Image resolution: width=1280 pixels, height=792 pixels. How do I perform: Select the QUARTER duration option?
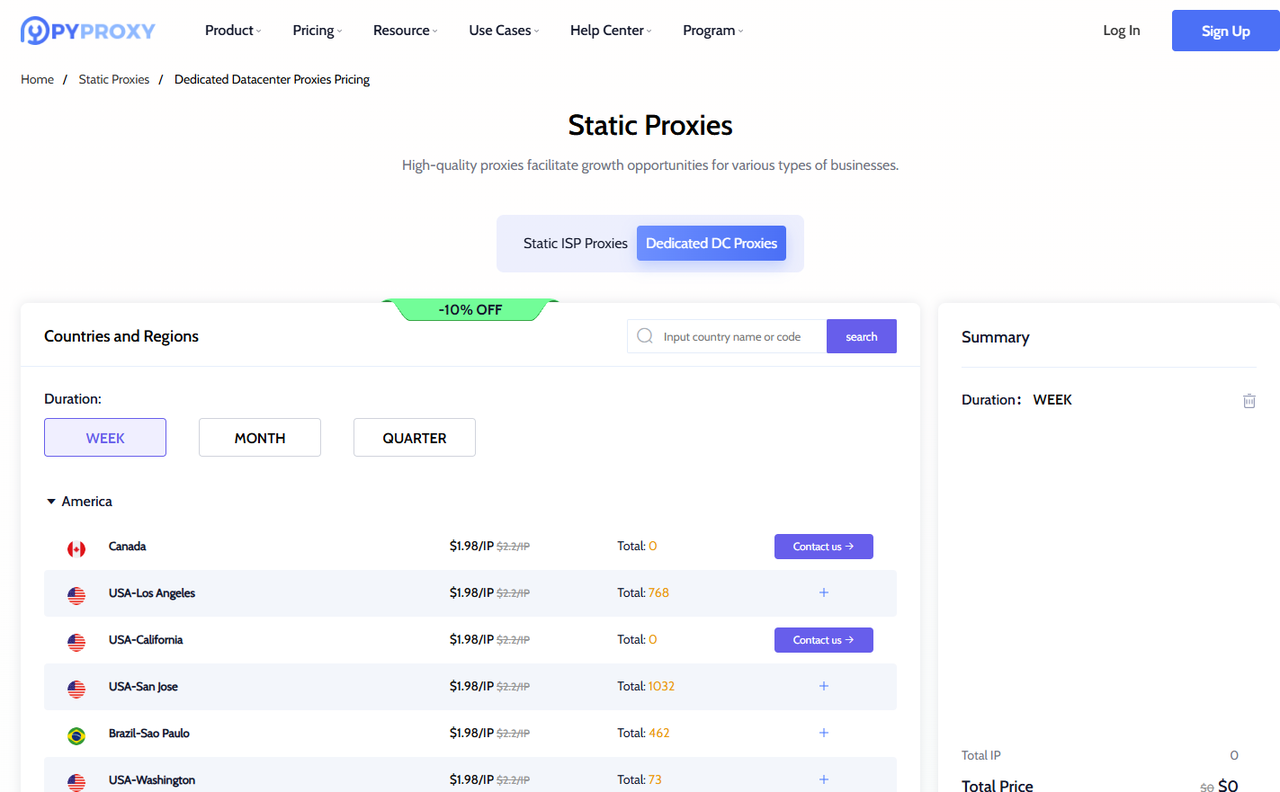click(414, 438)
